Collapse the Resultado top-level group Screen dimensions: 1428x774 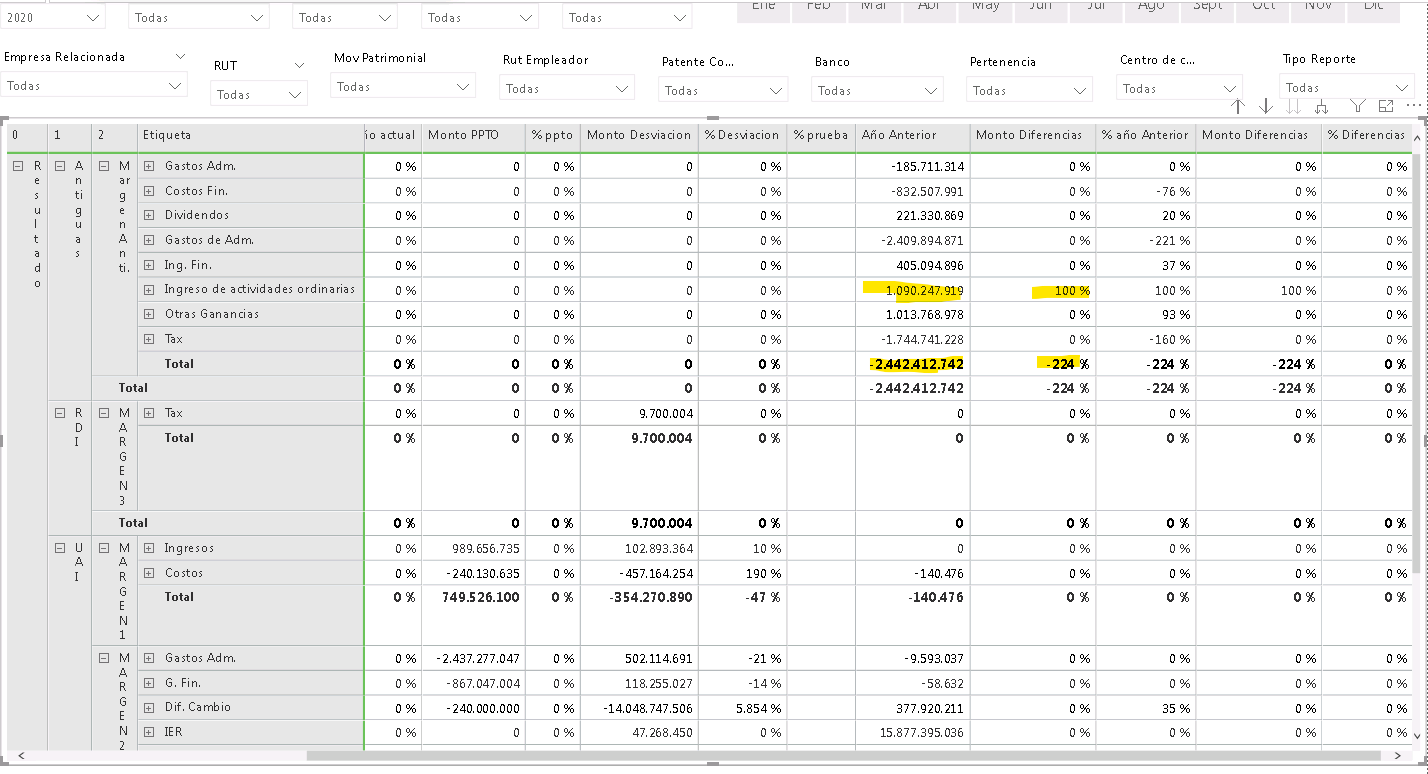point(17,166)
